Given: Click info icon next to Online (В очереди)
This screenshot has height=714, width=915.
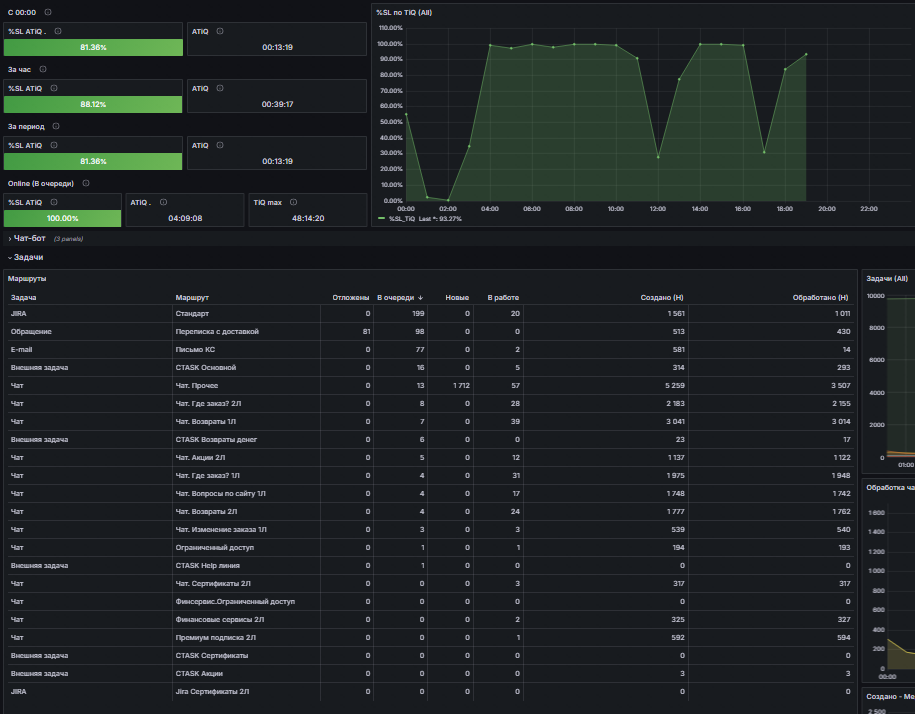Looking at the screenshot, I should pos(86,183).
